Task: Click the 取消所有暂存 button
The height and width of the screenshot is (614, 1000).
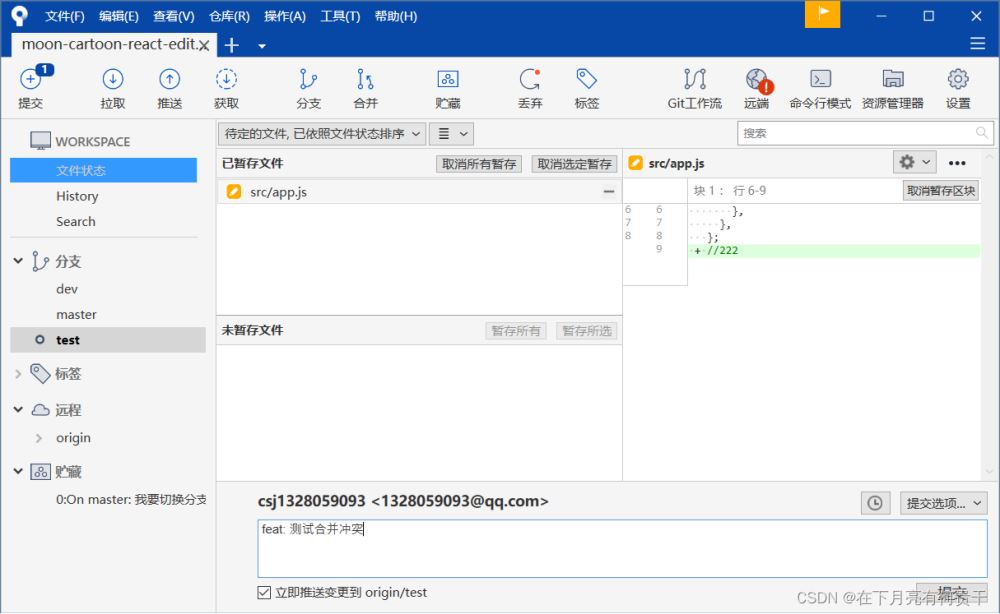Action: (479, 164)
